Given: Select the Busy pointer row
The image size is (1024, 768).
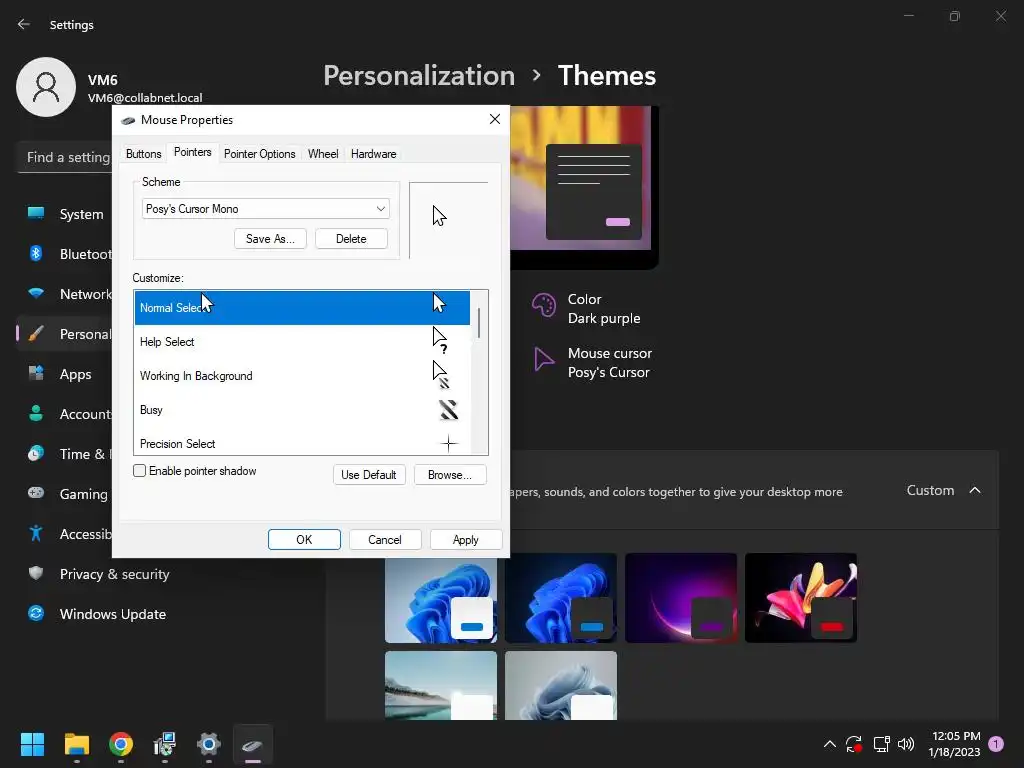Looking at the screenshot, I should coord(302,409).
